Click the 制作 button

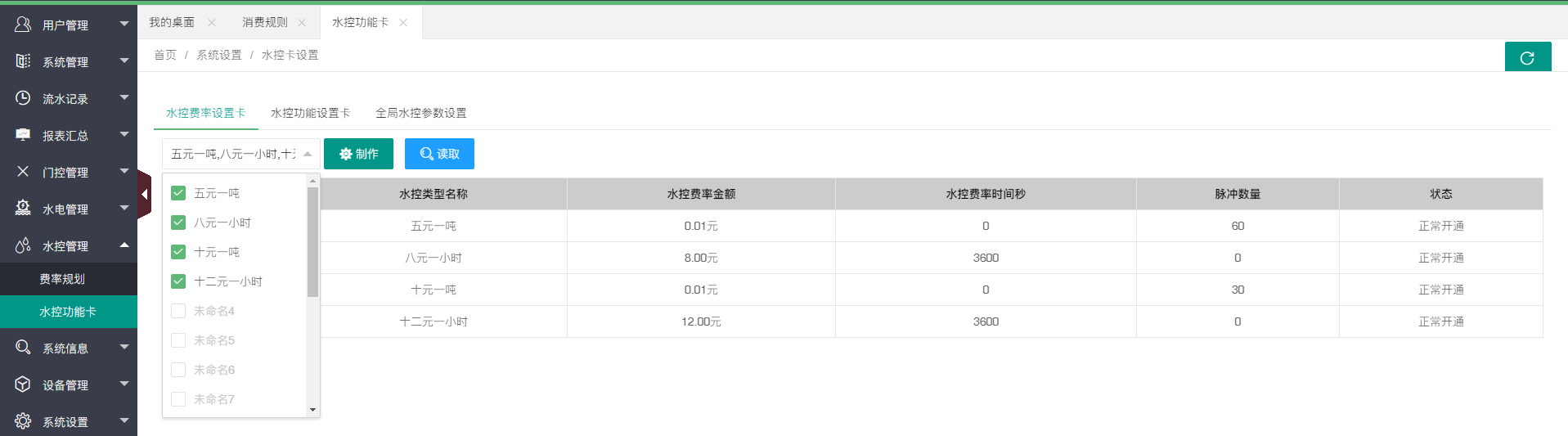coord(358,154)
